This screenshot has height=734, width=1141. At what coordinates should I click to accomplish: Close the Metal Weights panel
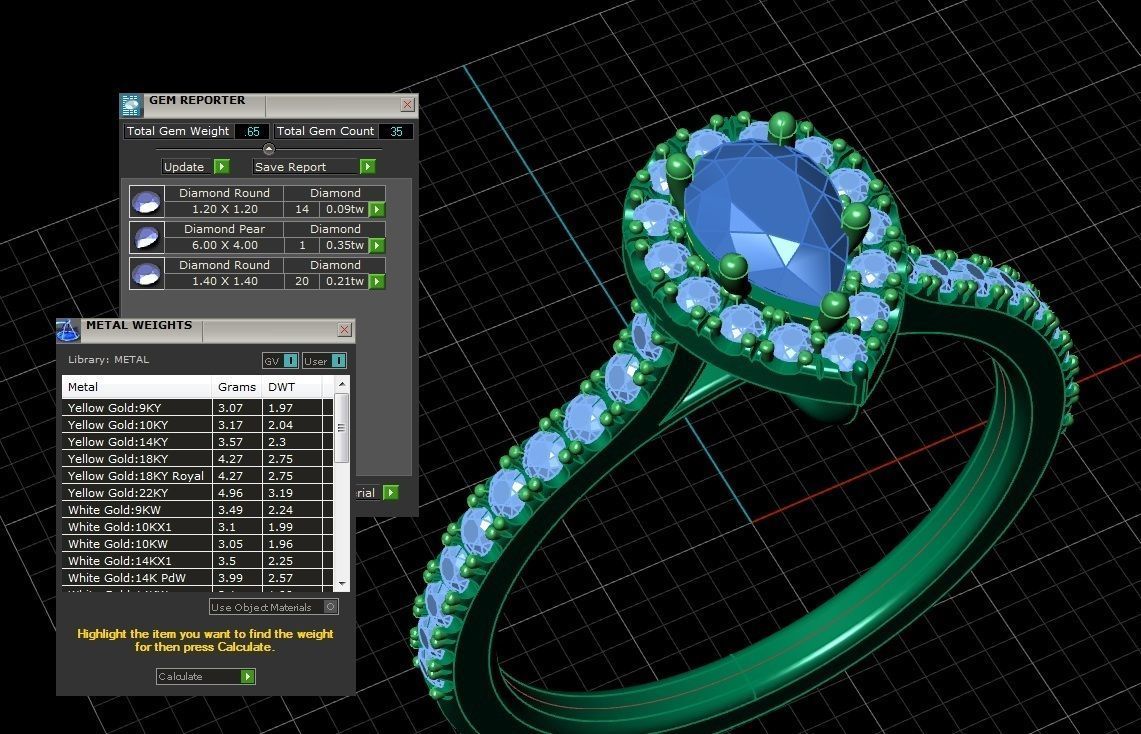click(345, 330)
